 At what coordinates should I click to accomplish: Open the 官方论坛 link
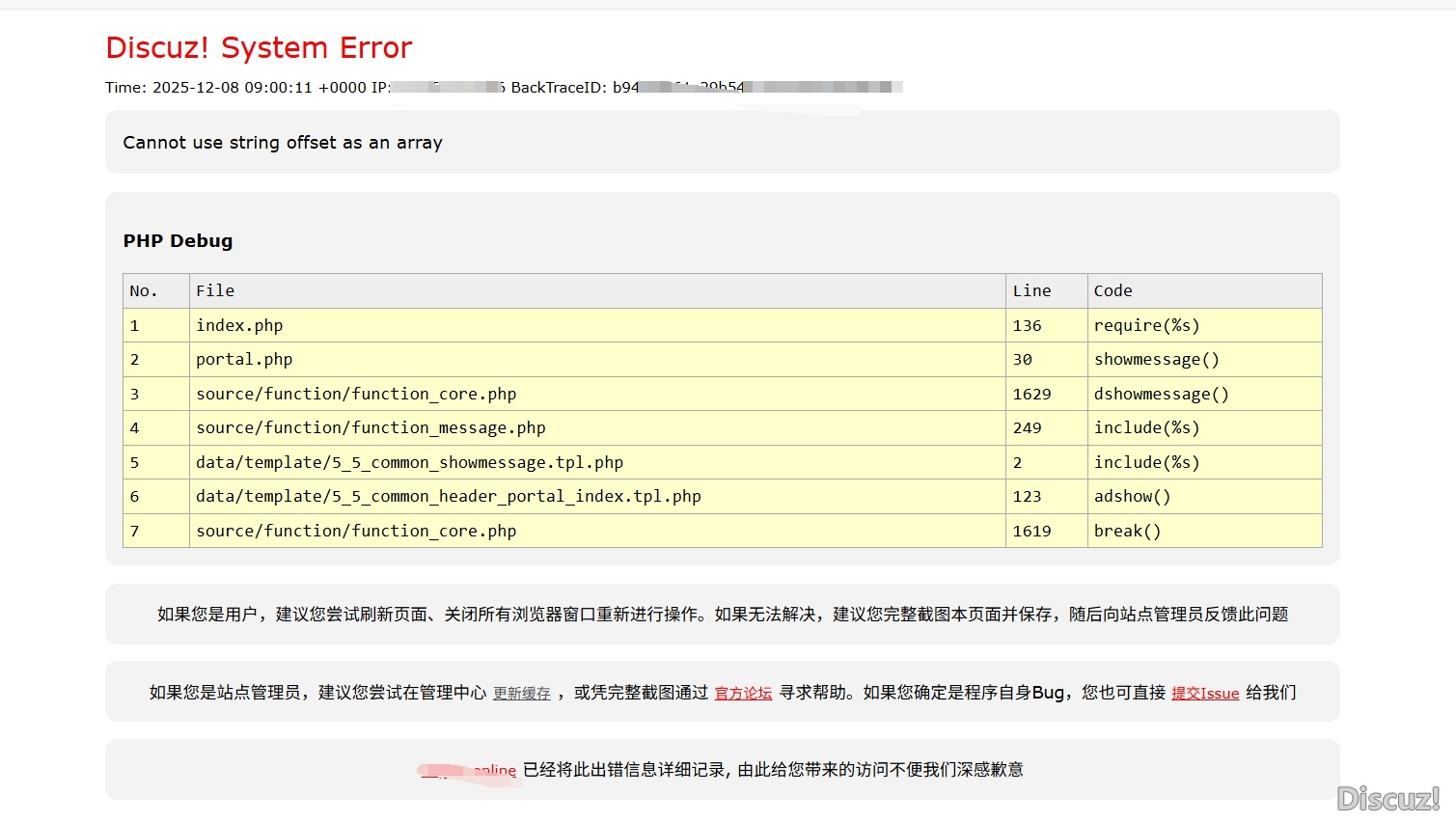[x=743, y=693]
